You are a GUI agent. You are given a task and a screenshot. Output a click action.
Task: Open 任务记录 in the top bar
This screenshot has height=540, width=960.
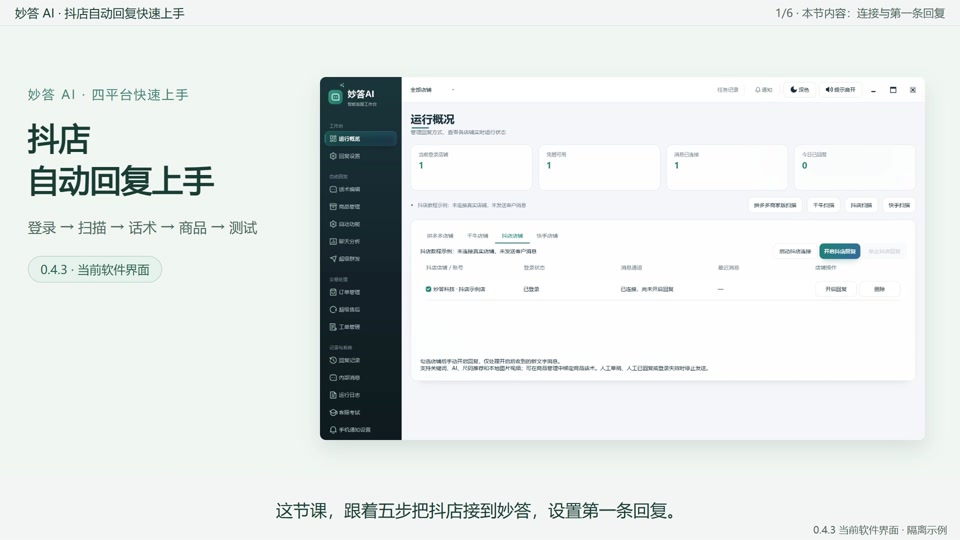tap(727, 90)
